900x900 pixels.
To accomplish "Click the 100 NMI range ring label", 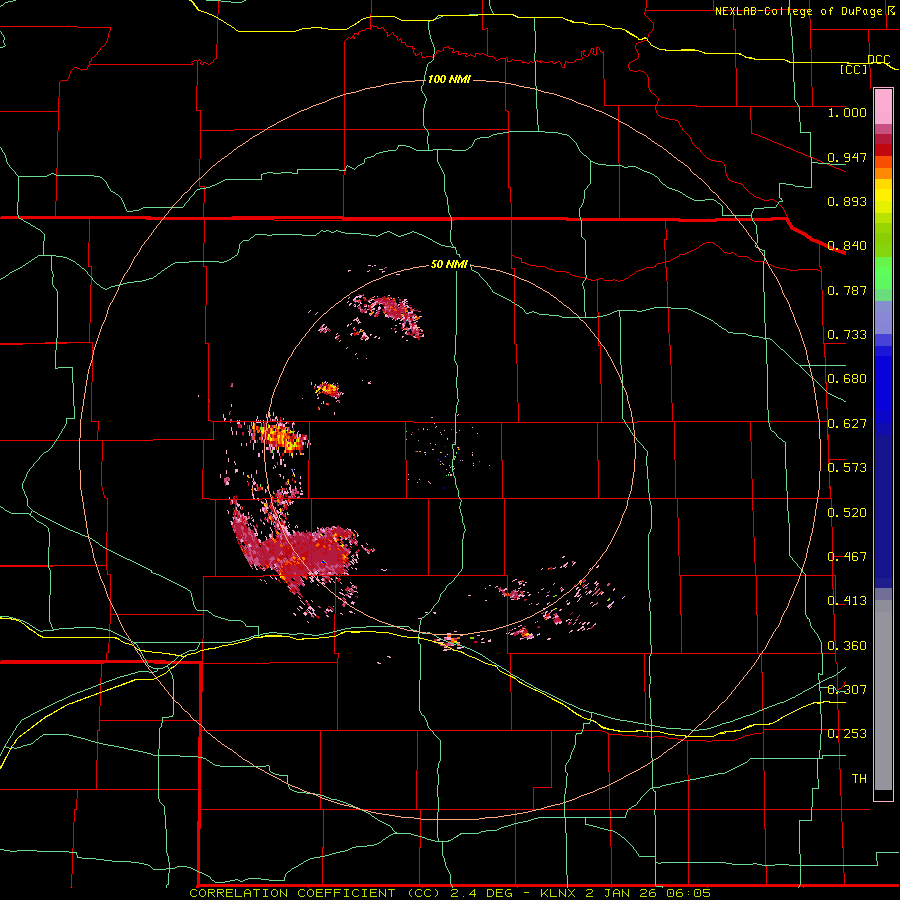I will pos(449,79).
